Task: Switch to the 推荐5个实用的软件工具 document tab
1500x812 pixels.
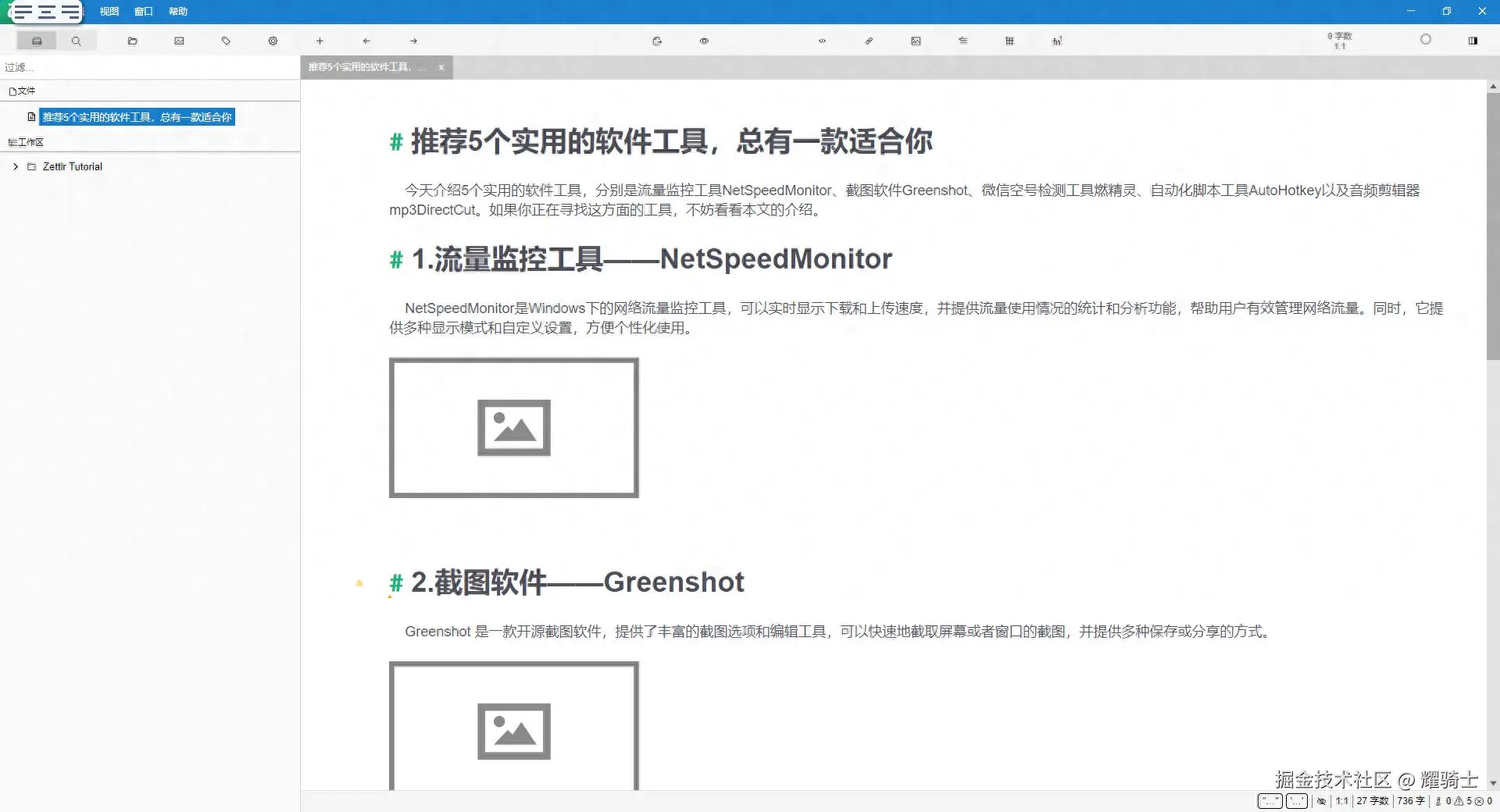Action: click(x=367, y=67)
